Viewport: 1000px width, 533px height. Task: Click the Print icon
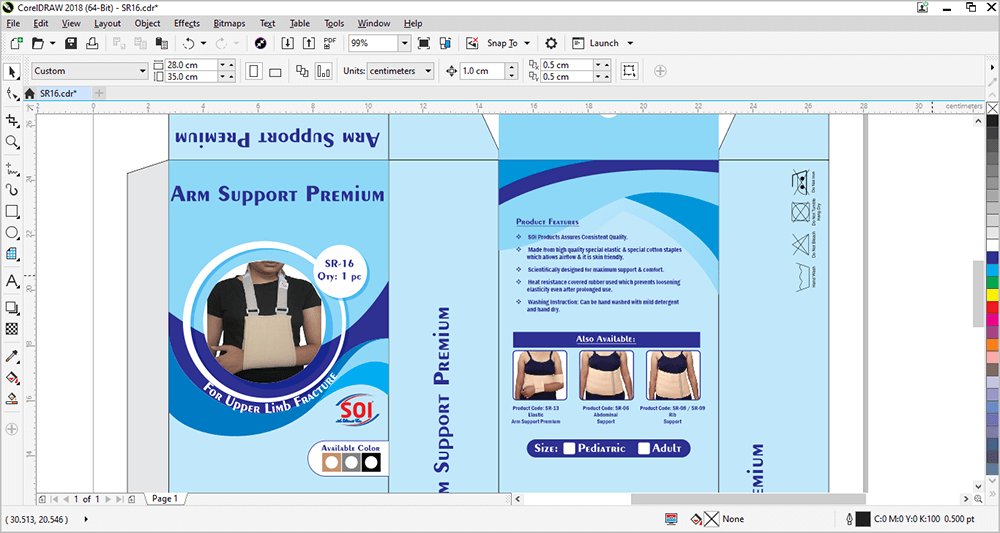[x=92, y=43]
